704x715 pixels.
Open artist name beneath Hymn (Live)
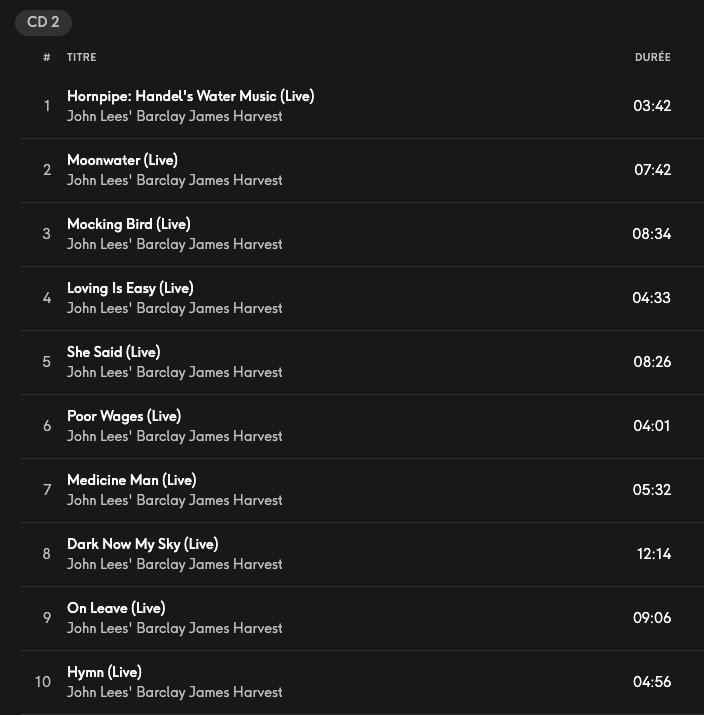tap(174, 692)
